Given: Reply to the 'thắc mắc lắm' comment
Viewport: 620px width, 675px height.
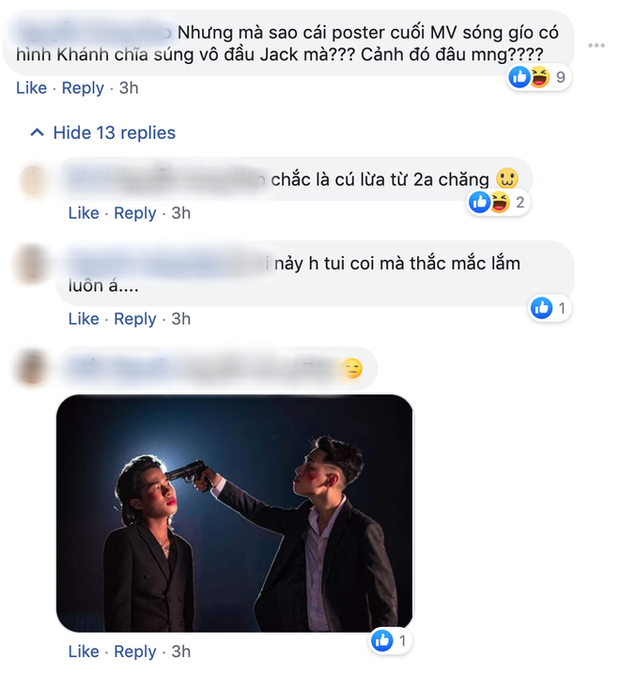Looking at the screenshot, I should coord(135,319).
